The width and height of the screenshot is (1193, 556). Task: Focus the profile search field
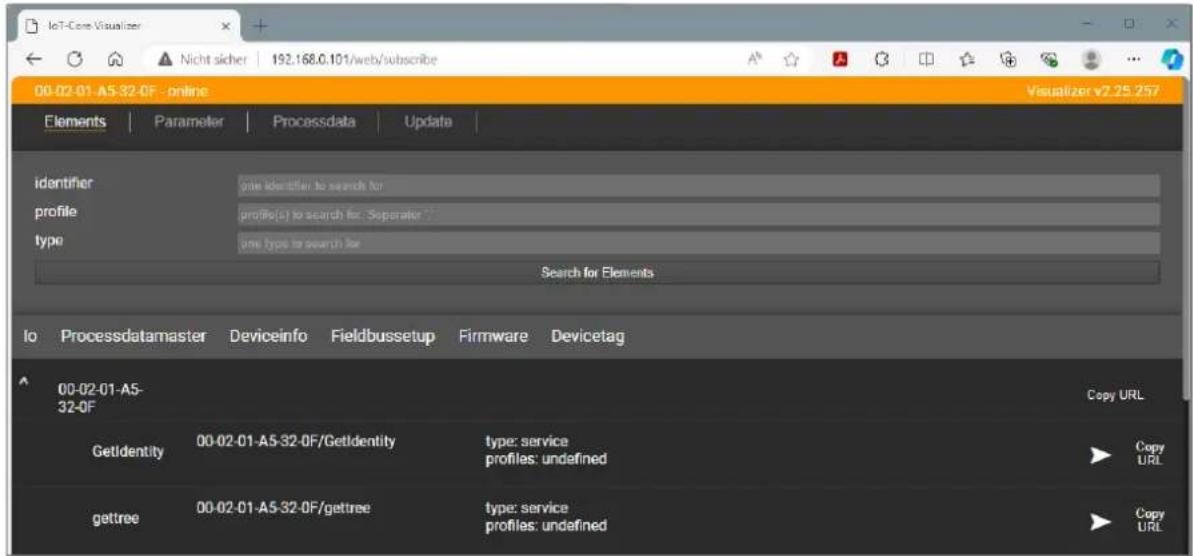tap(698, 214)
